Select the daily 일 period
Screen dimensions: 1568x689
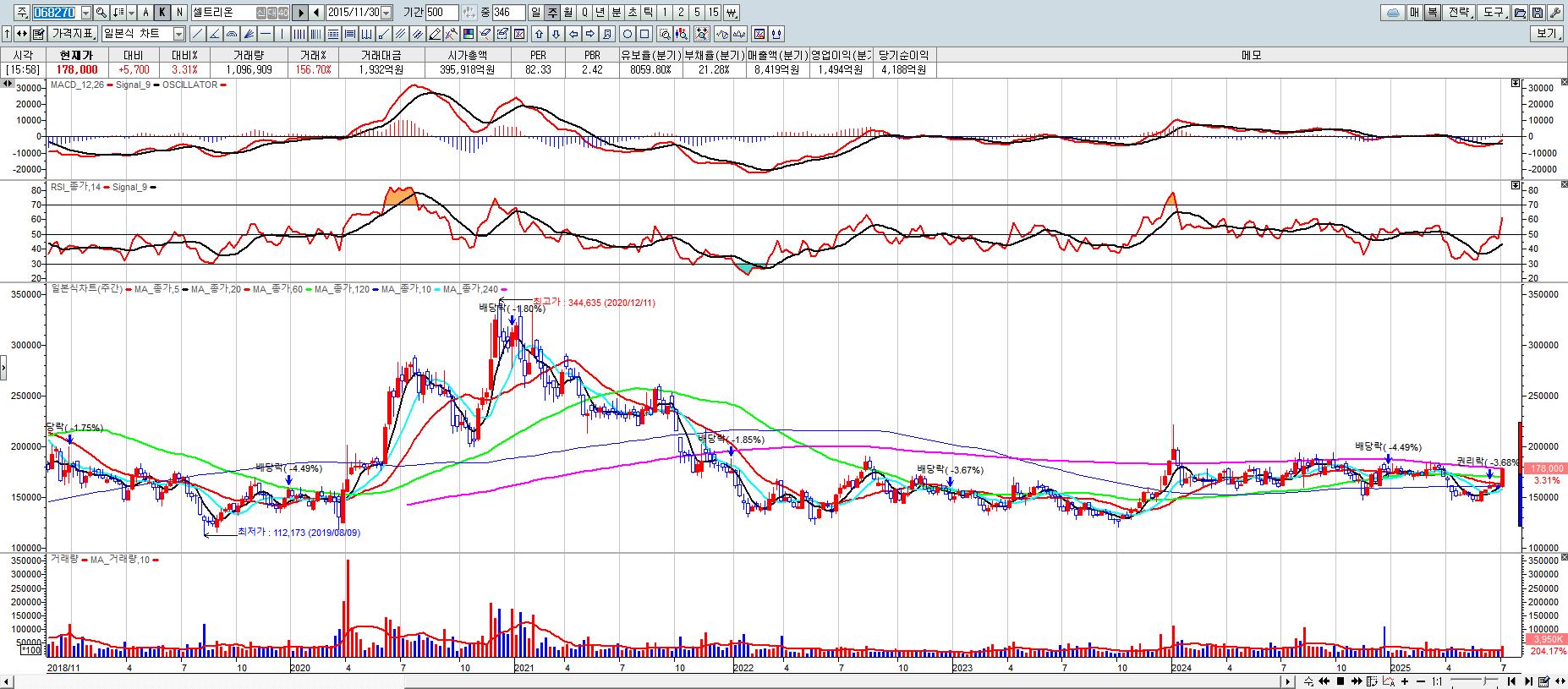(535, 13)
